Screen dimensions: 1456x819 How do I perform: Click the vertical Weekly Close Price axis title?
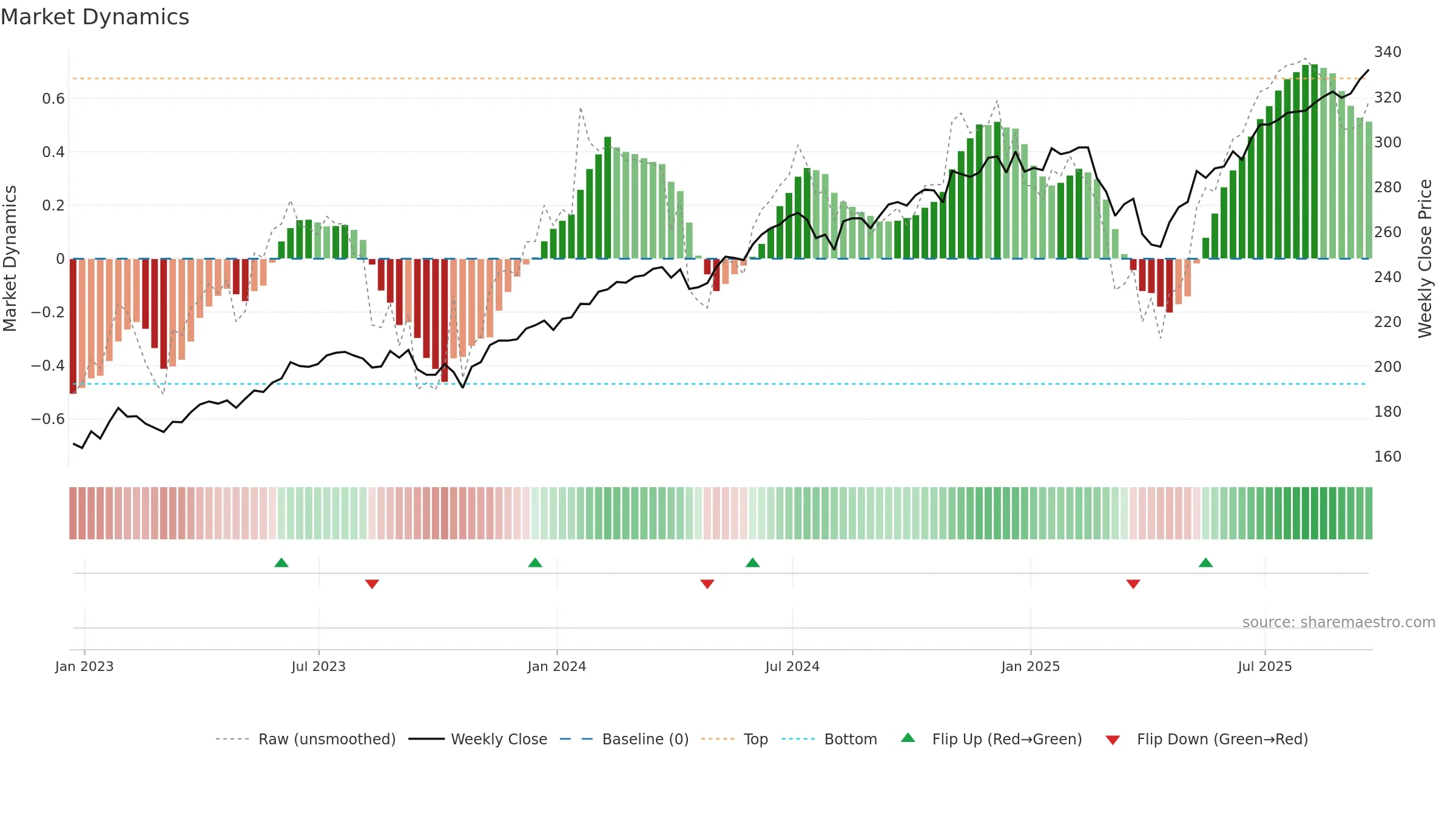click(1425, 258)
